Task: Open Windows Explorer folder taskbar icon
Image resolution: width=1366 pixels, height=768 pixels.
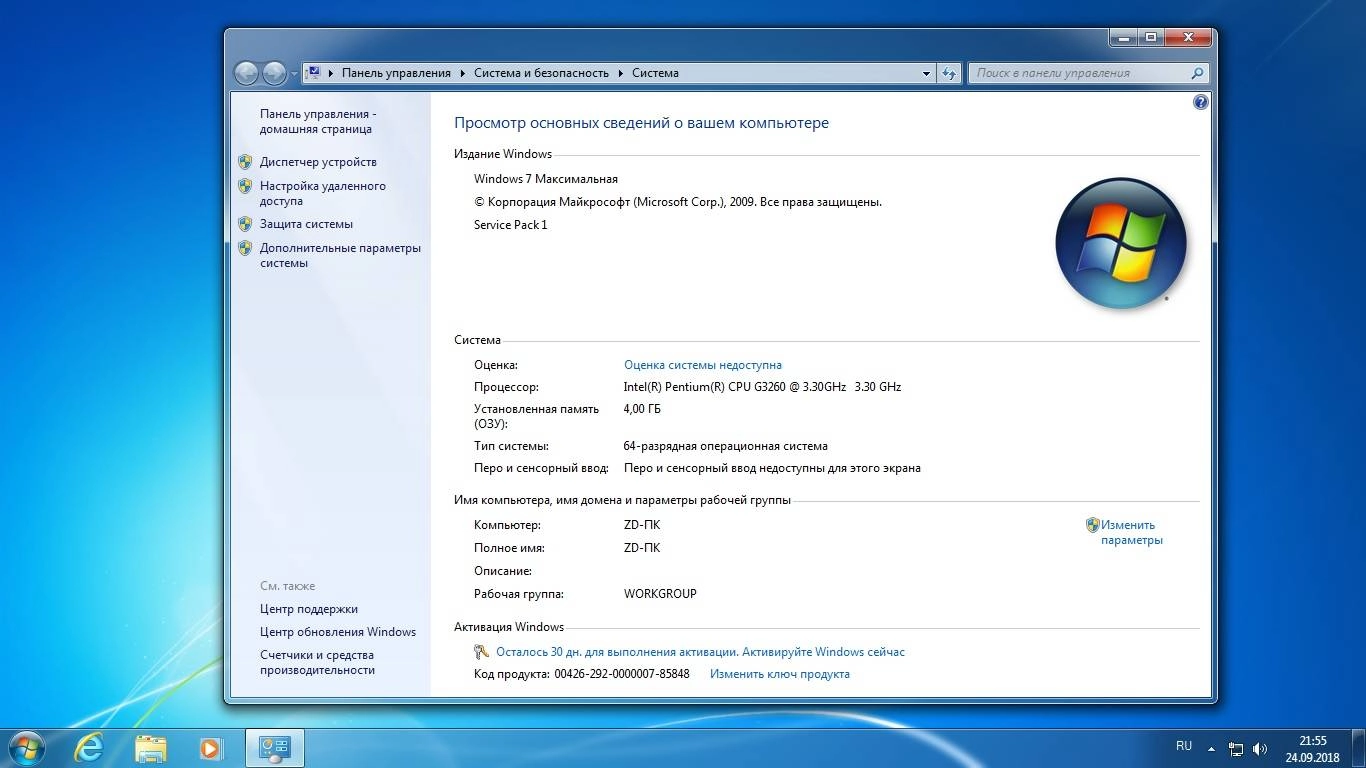Action: click(150, 747)
